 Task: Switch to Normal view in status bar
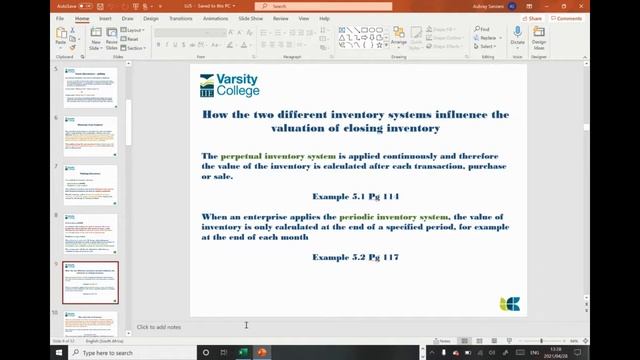point(464,341)
